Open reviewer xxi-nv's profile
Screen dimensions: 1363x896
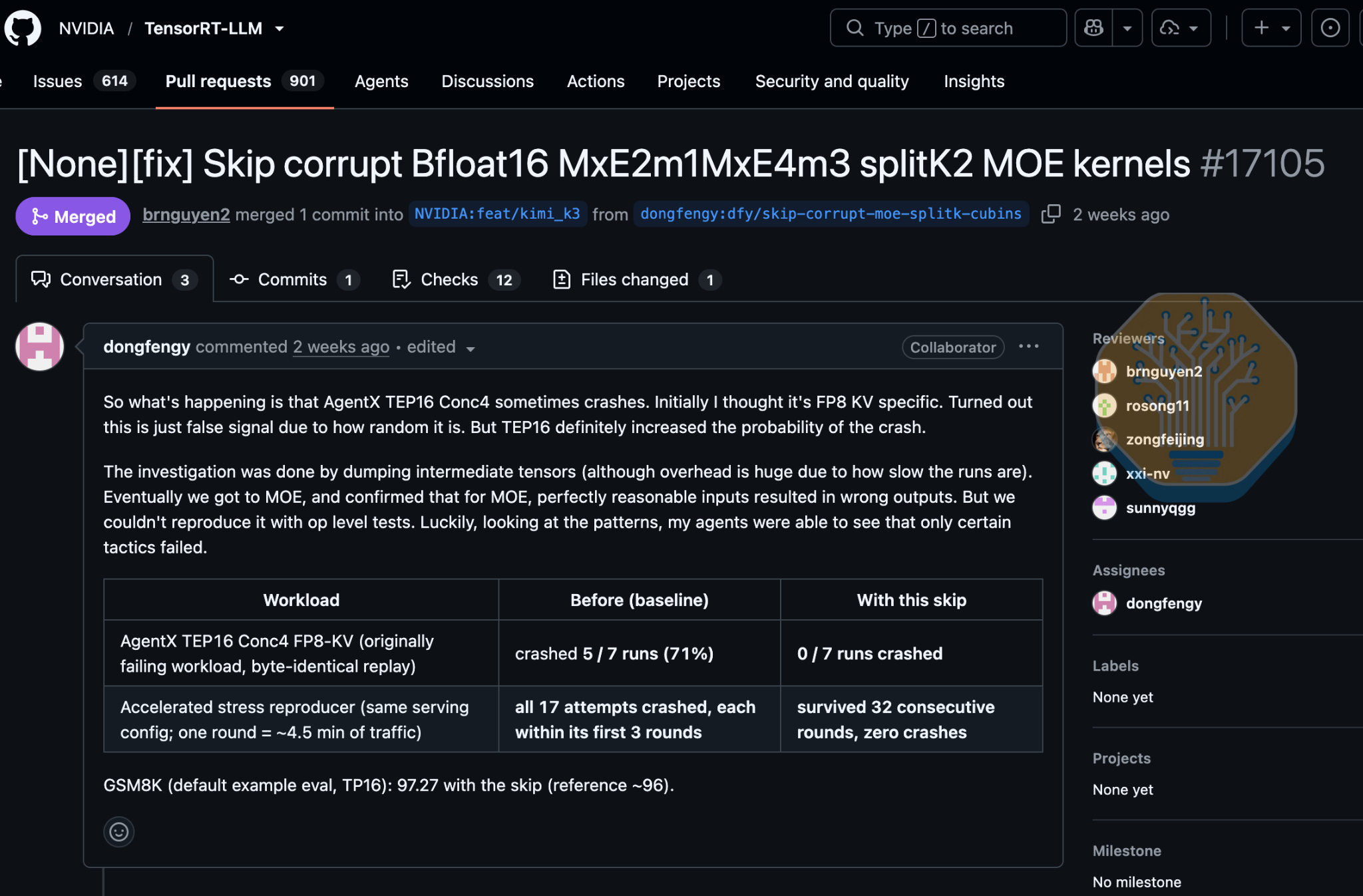coord(1147,474)
